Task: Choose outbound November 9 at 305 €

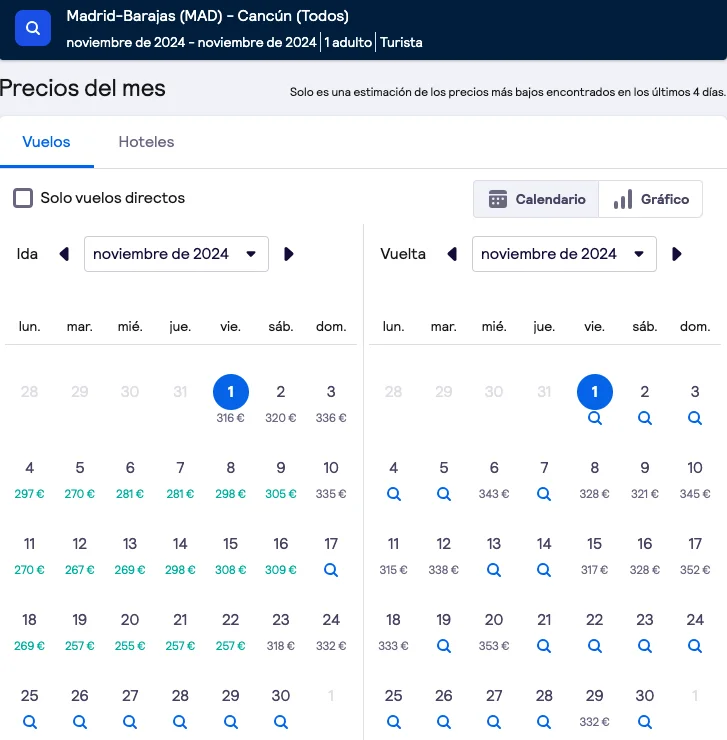Action: [280, 480]
